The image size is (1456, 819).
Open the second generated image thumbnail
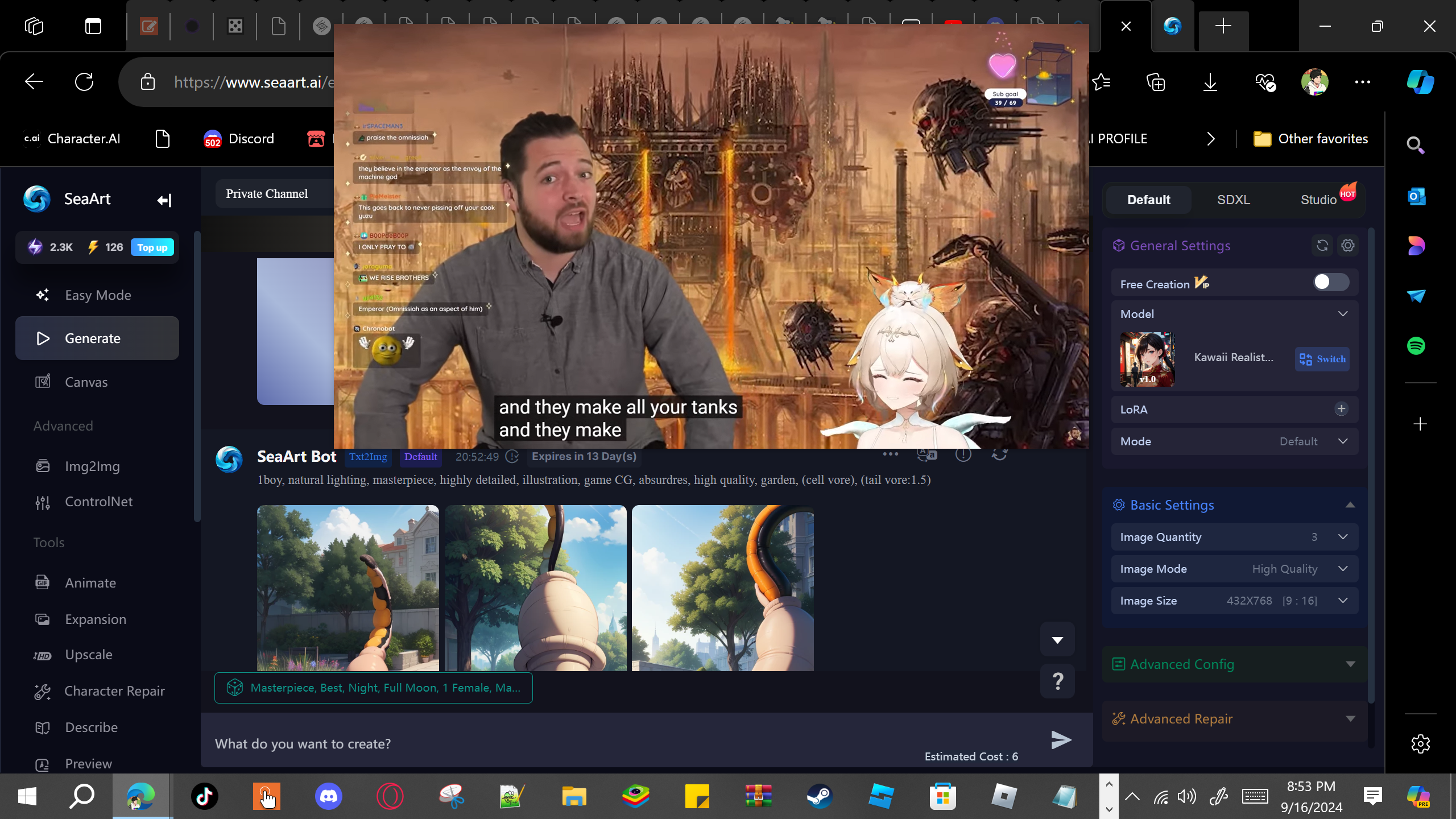536,588
